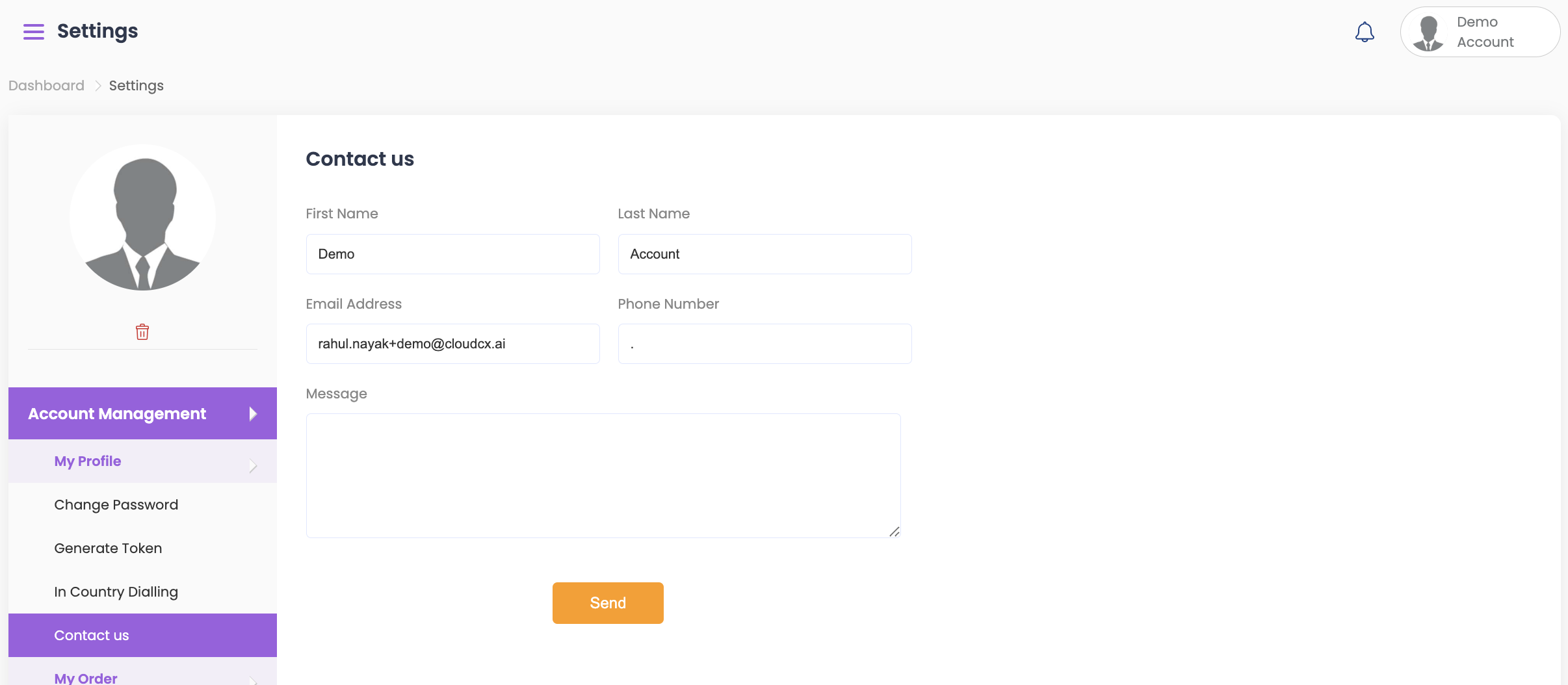Expand the My Profile chevron
The width and height of the screenshot is (1568, 685).
[x=253, y=465]
